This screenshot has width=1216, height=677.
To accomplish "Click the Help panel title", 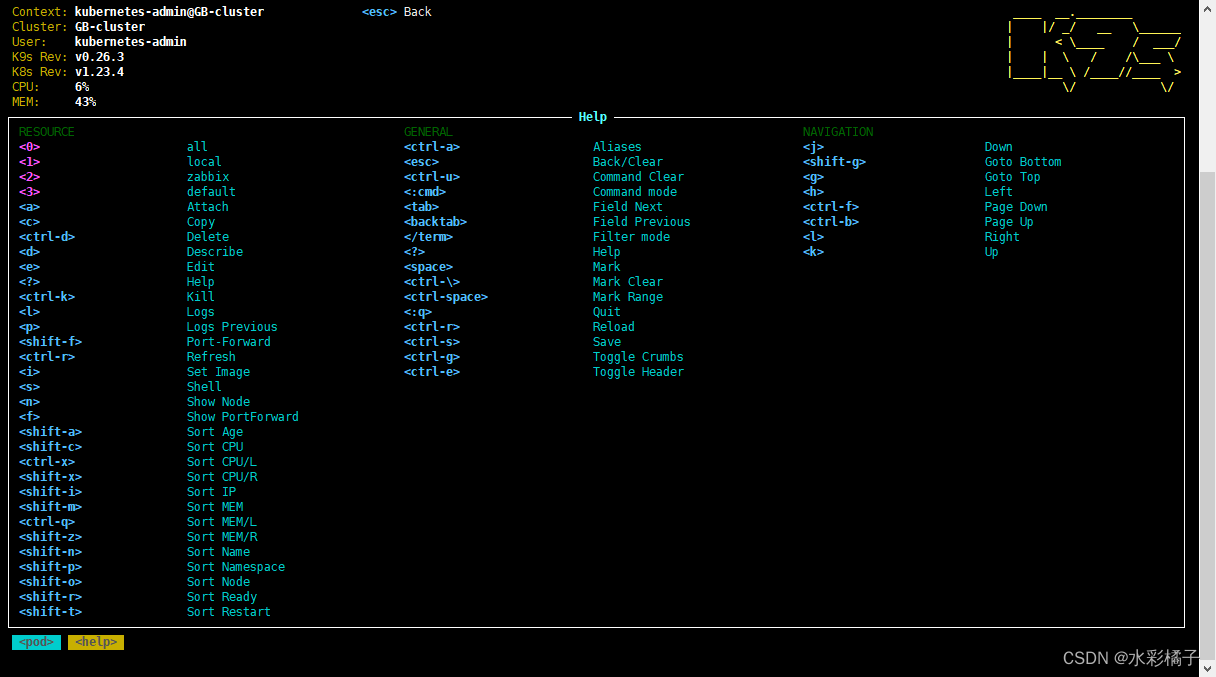I will click(x=593, y=117).
